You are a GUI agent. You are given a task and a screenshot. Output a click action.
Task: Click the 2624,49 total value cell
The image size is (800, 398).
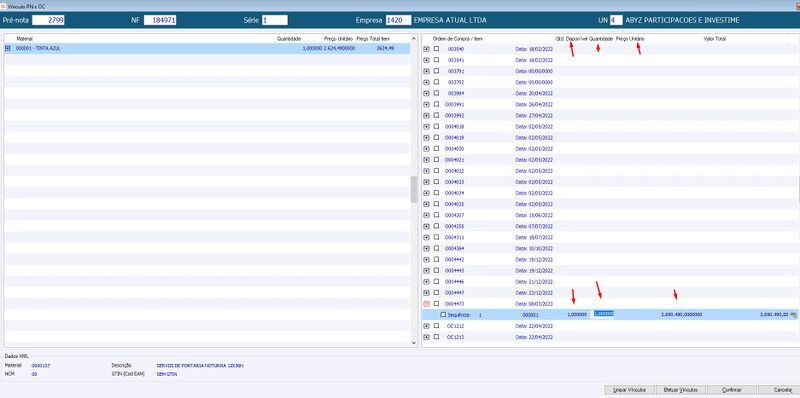pyautogui.click(x=385, y=48)
